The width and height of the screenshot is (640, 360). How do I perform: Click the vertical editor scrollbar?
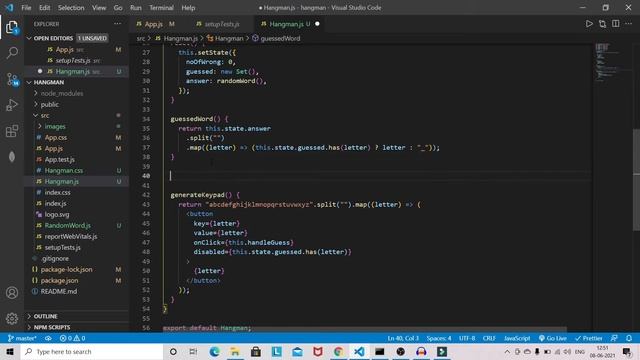[x=636, y=180]
